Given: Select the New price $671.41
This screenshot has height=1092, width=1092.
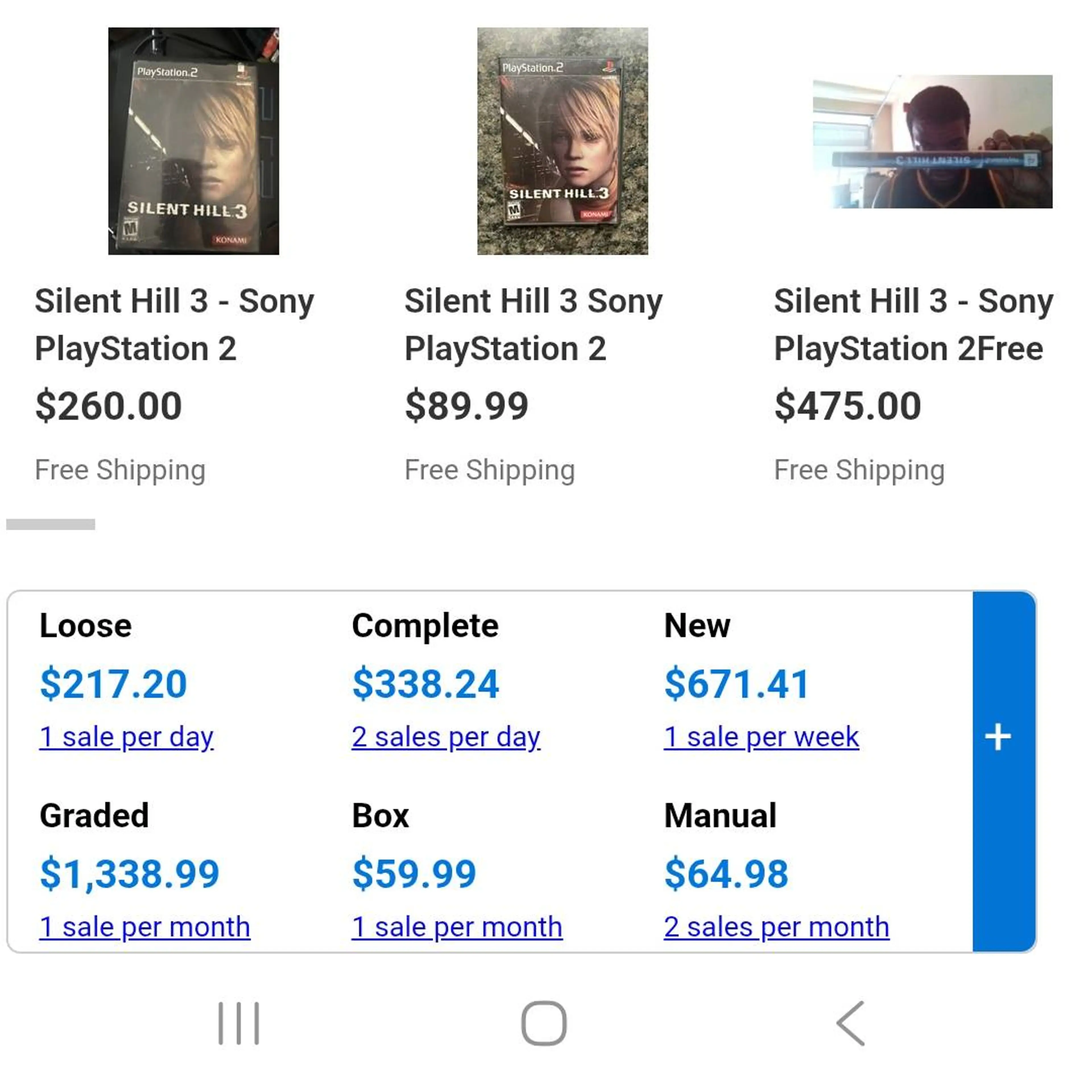Looking at the screenshot, I should coord(737,683).
